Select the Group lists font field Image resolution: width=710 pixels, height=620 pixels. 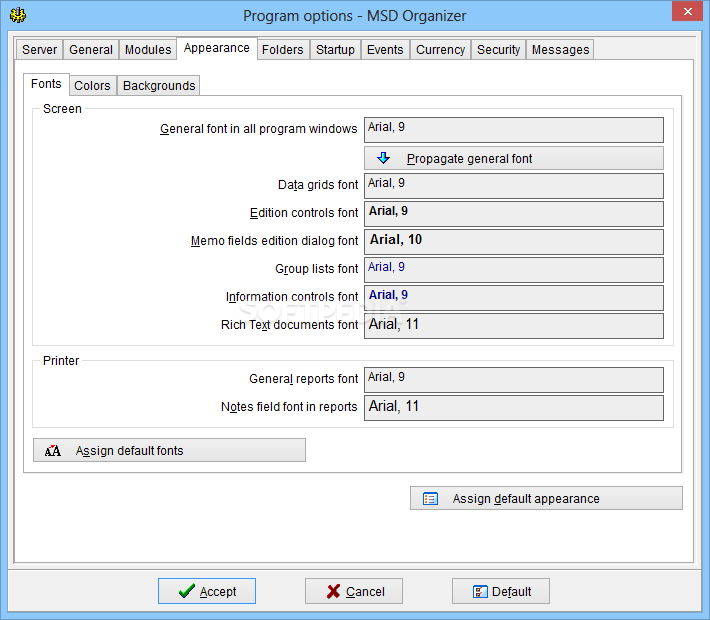pyautogui.click(x=514, y=270)
